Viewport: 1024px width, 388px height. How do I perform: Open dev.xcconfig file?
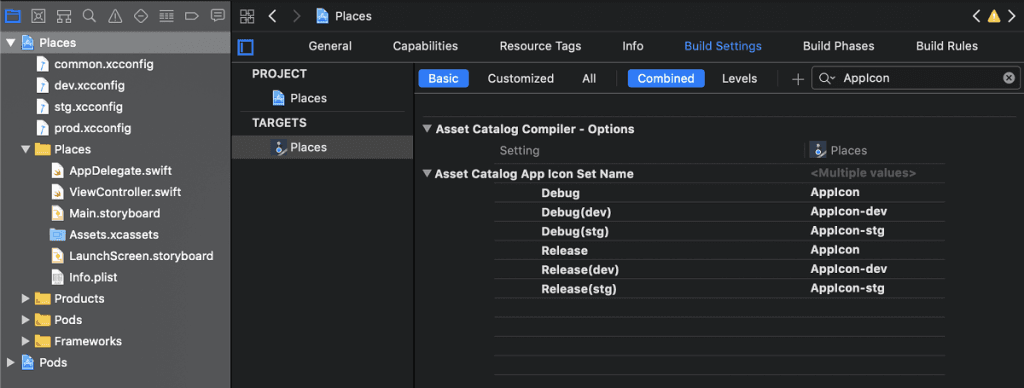coord(89,86)
